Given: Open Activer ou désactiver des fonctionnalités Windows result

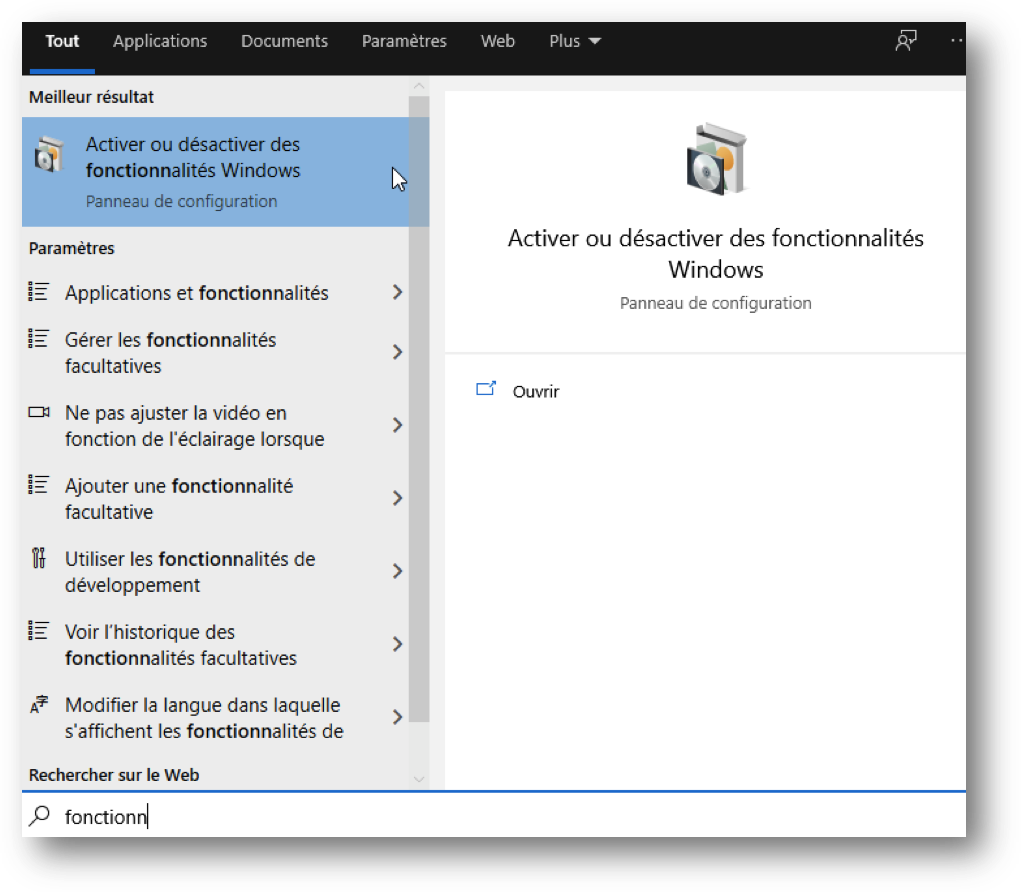Looking at the screenshot, I should coord(216,172).
